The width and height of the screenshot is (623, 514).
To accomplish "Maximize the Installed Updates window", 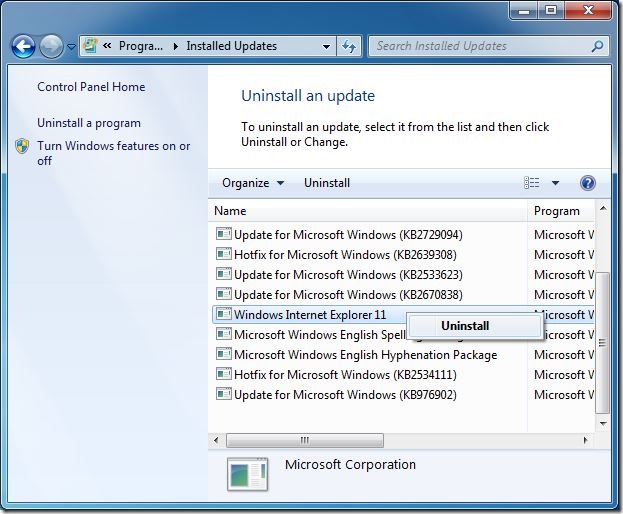I will click(551, 11).
